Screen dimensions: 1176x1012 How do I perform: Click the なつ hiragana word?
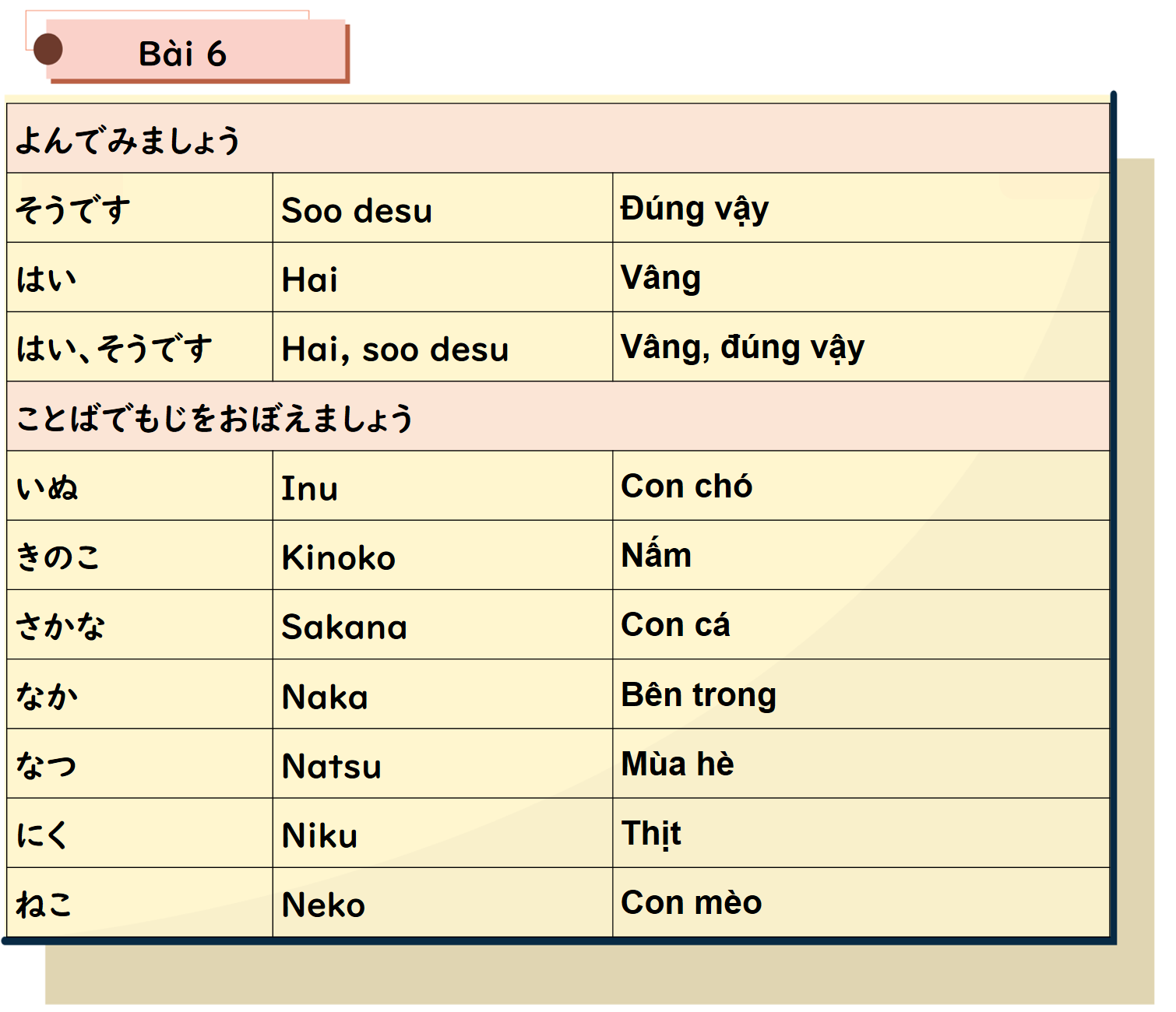(x=47, y=766)
